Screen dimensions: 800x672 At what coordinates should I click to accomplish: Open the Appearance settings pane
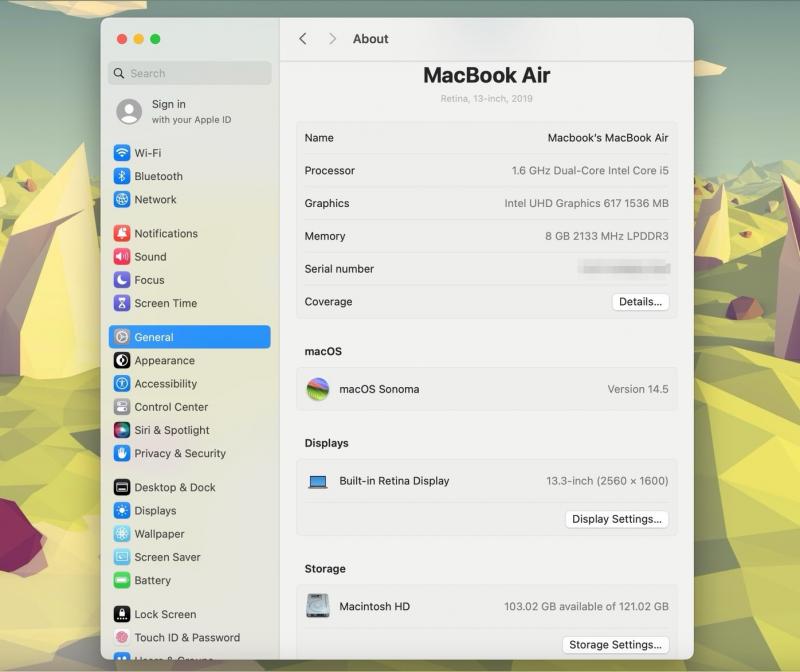(164, 361)
